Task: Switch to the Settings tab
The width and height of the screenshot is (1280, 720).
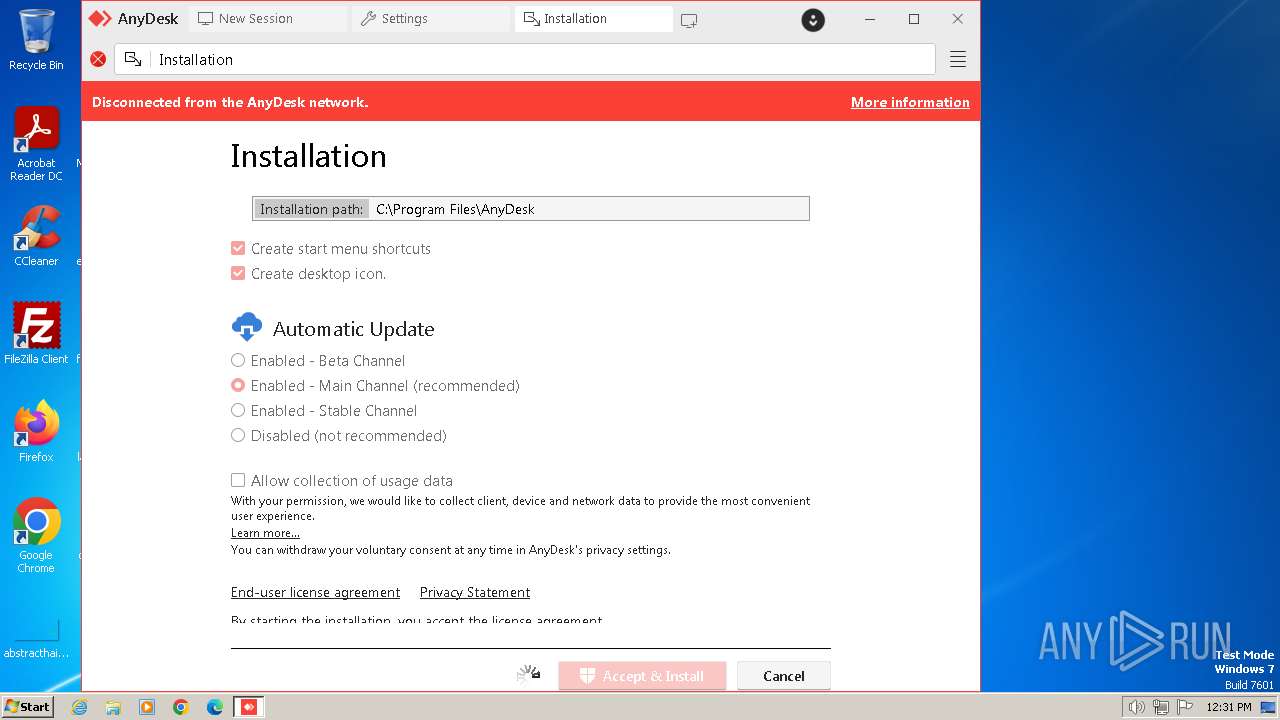Action: click(x=431, y=19)
